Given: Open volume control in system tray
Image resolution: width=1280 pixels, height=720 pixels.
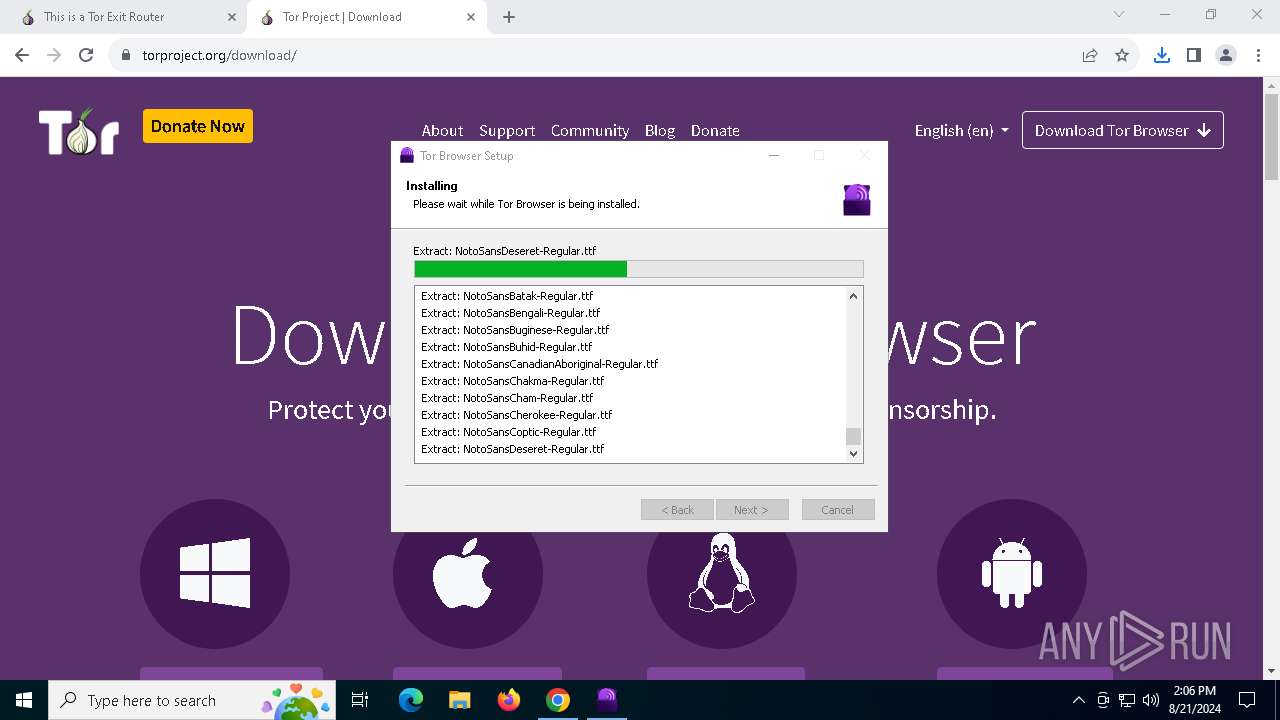Looking at the screenshot, I should (1151, 700).
